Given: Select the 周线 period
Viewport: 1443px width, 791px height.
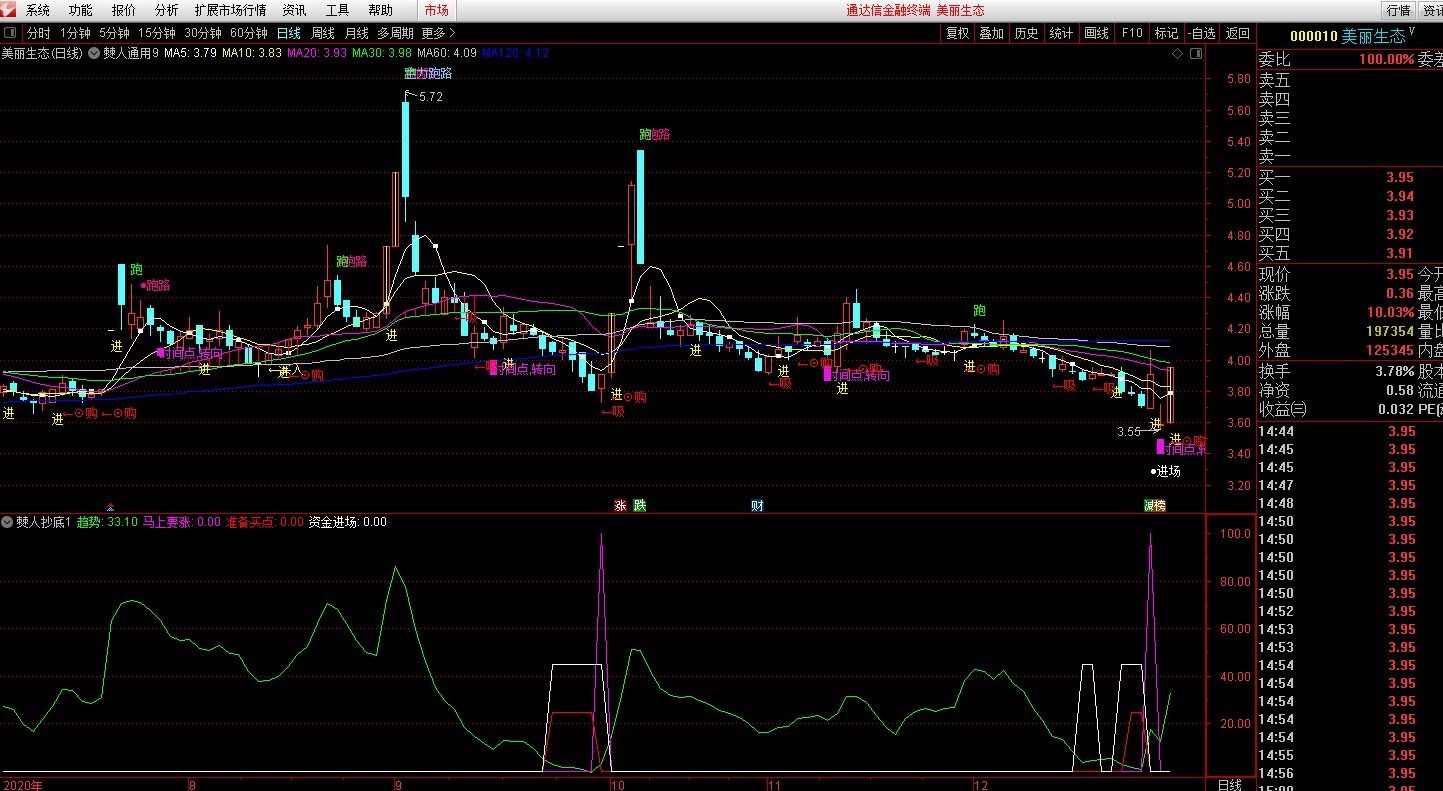Looking at the screenshot, I should pyautogui.click(x=323, y=33).
